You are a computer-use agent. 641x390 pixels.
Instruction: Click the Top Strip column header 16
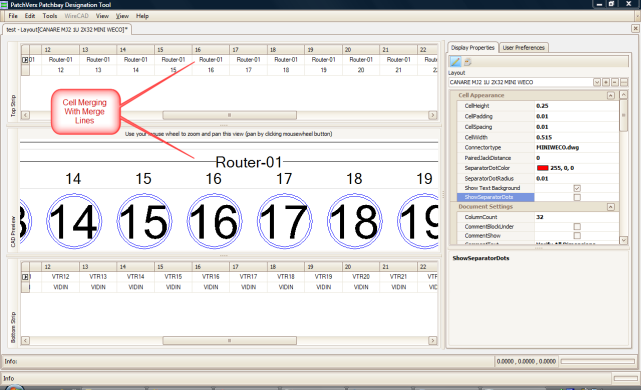click(211, 49)
